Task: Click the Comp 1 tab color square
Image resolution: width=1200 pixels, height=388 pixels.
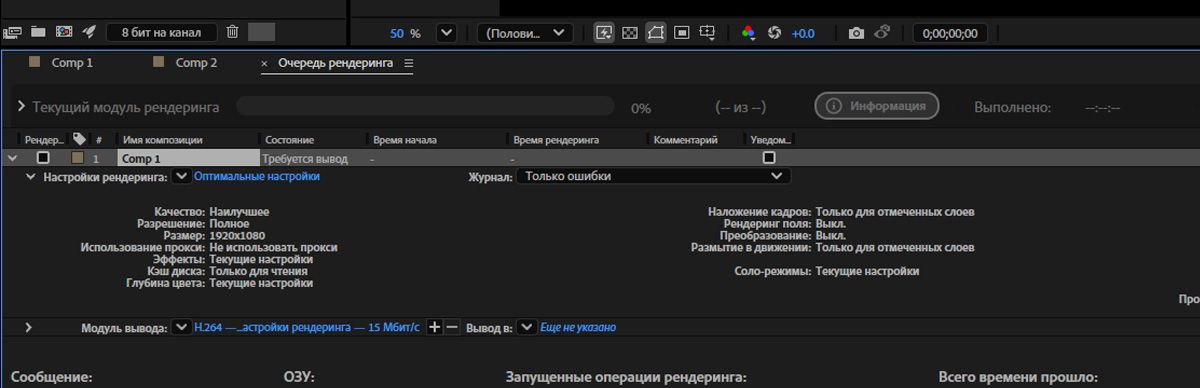Action: [35, 62]
